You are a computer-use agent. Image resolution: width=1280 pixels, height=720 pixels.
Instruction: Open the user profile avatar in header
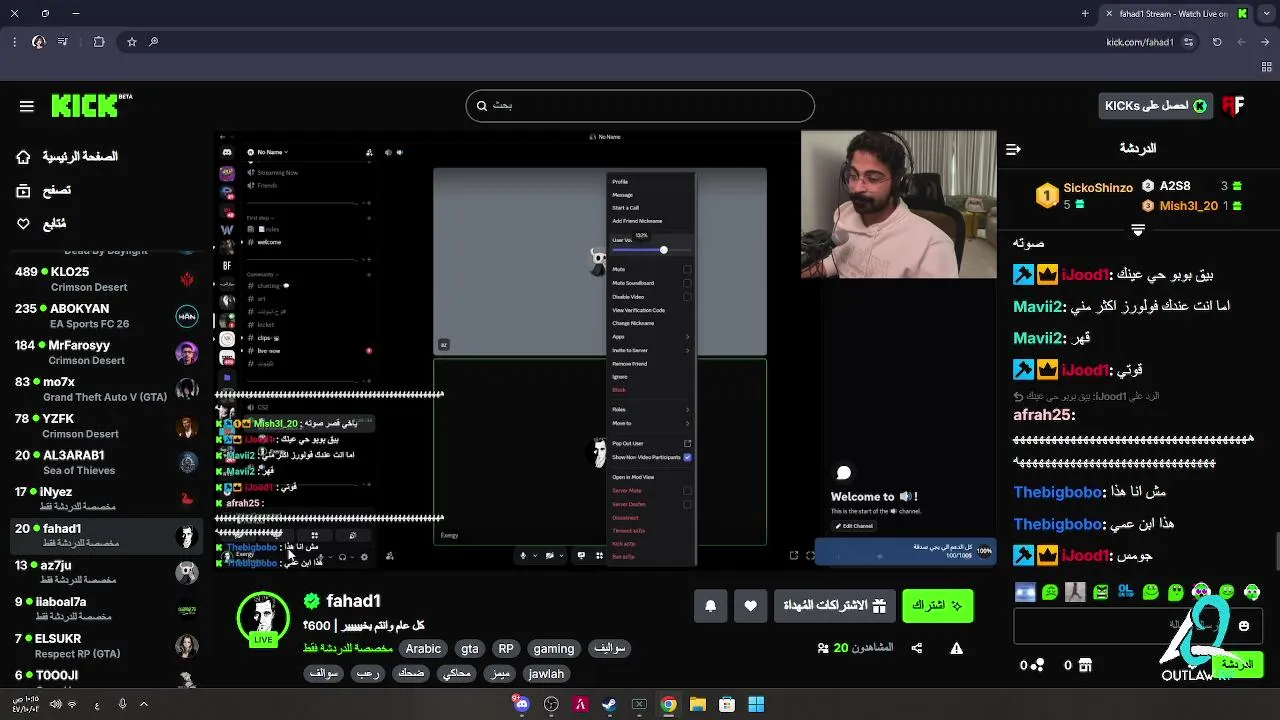(1233, 106)
